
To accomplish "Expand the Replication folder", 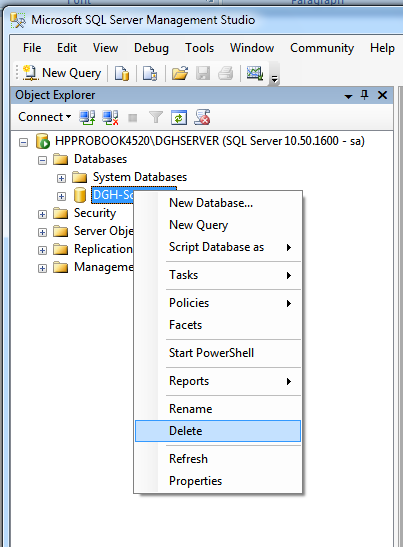I will (x=43, y=250).
